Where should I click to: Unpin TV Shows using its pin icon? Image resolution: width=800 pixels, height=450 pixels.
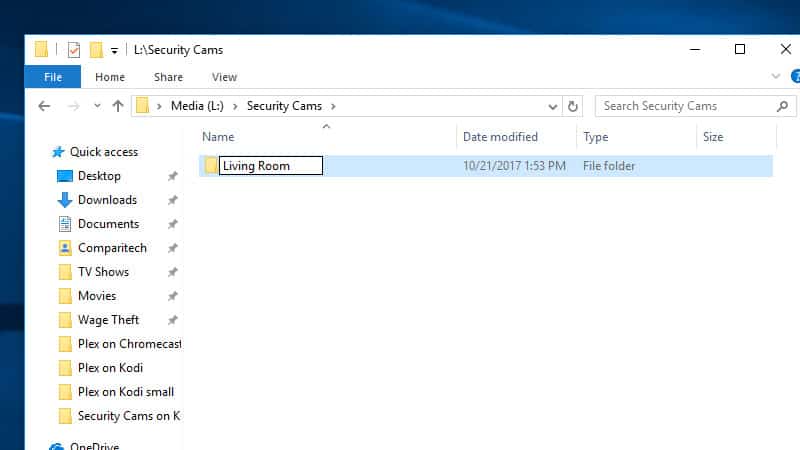[x=172, y=272]
